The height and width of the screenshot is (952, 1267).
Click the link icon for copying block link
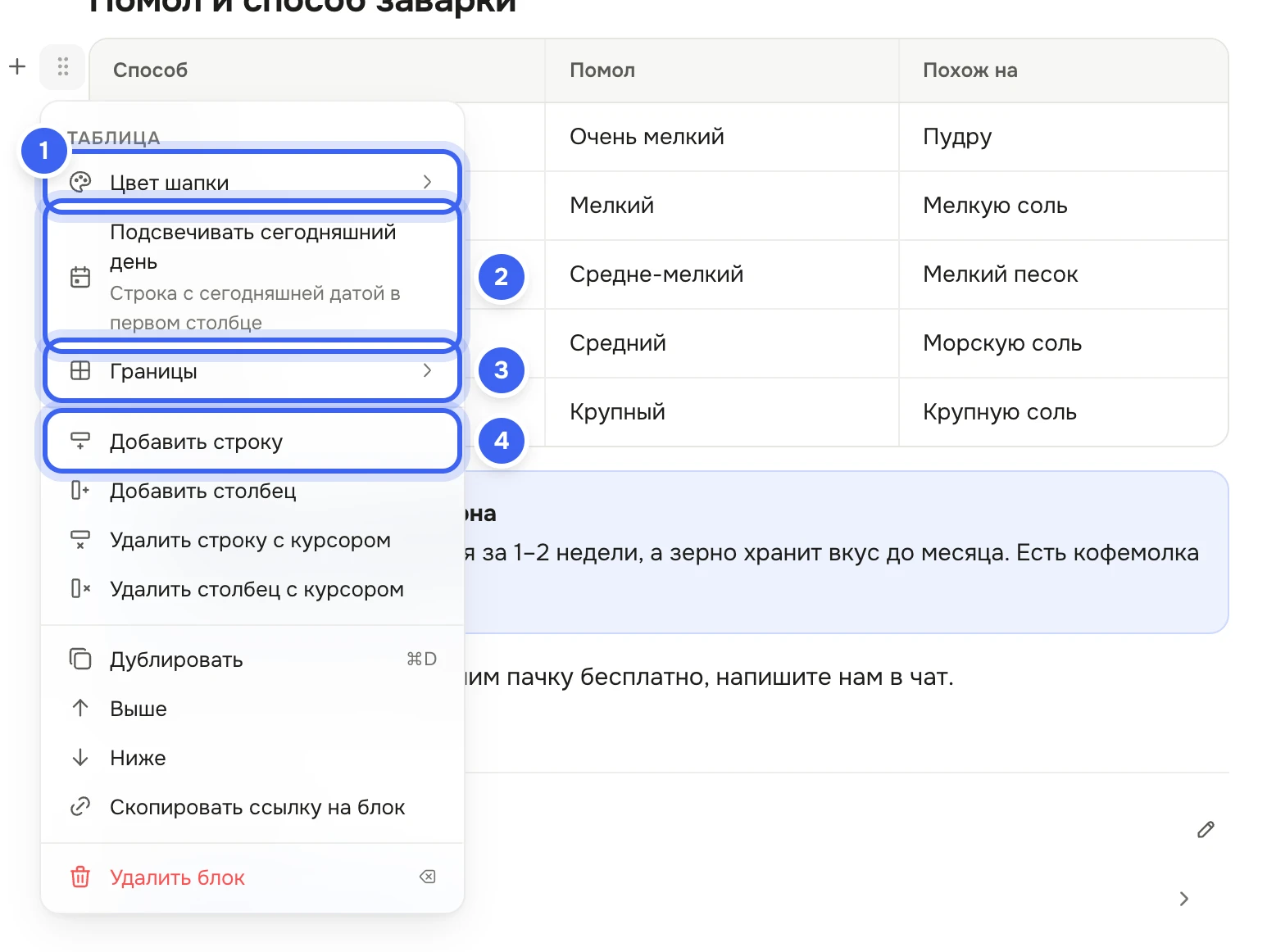click(x=80, y=807)
